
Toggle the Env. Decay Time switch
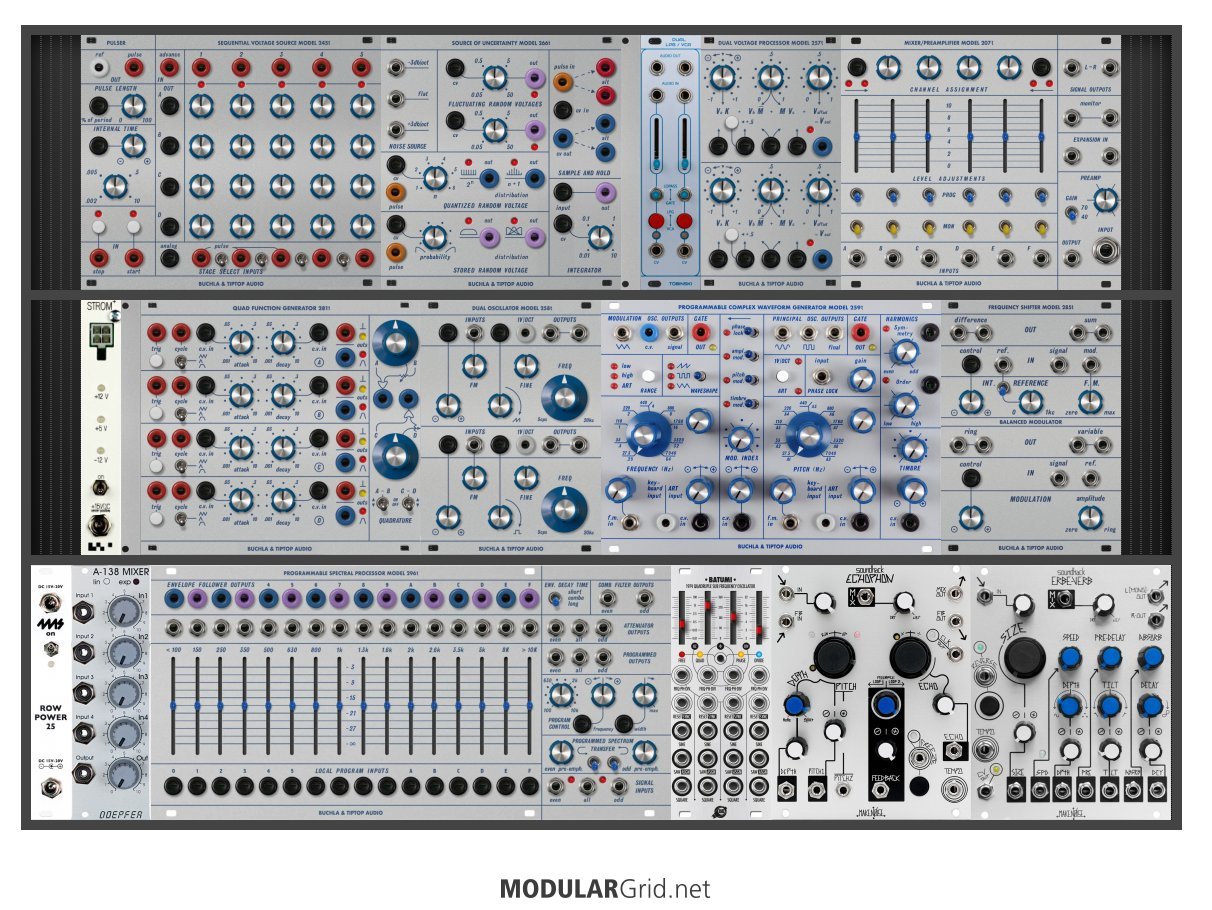pos(556,600)
